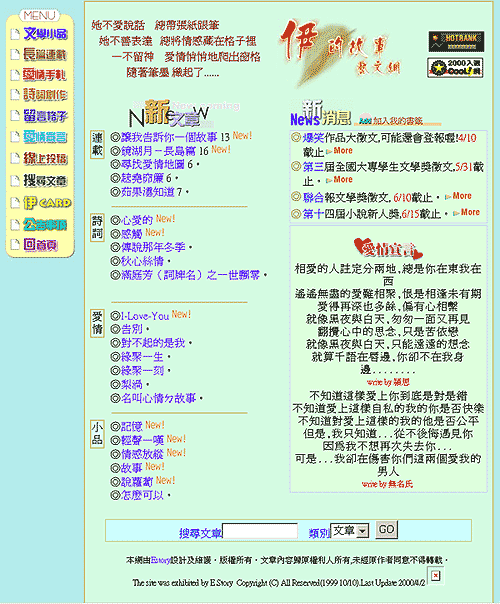Click the page icon beside 回首頁
This screenshot has height=604, width=500.
click(15, 244)
